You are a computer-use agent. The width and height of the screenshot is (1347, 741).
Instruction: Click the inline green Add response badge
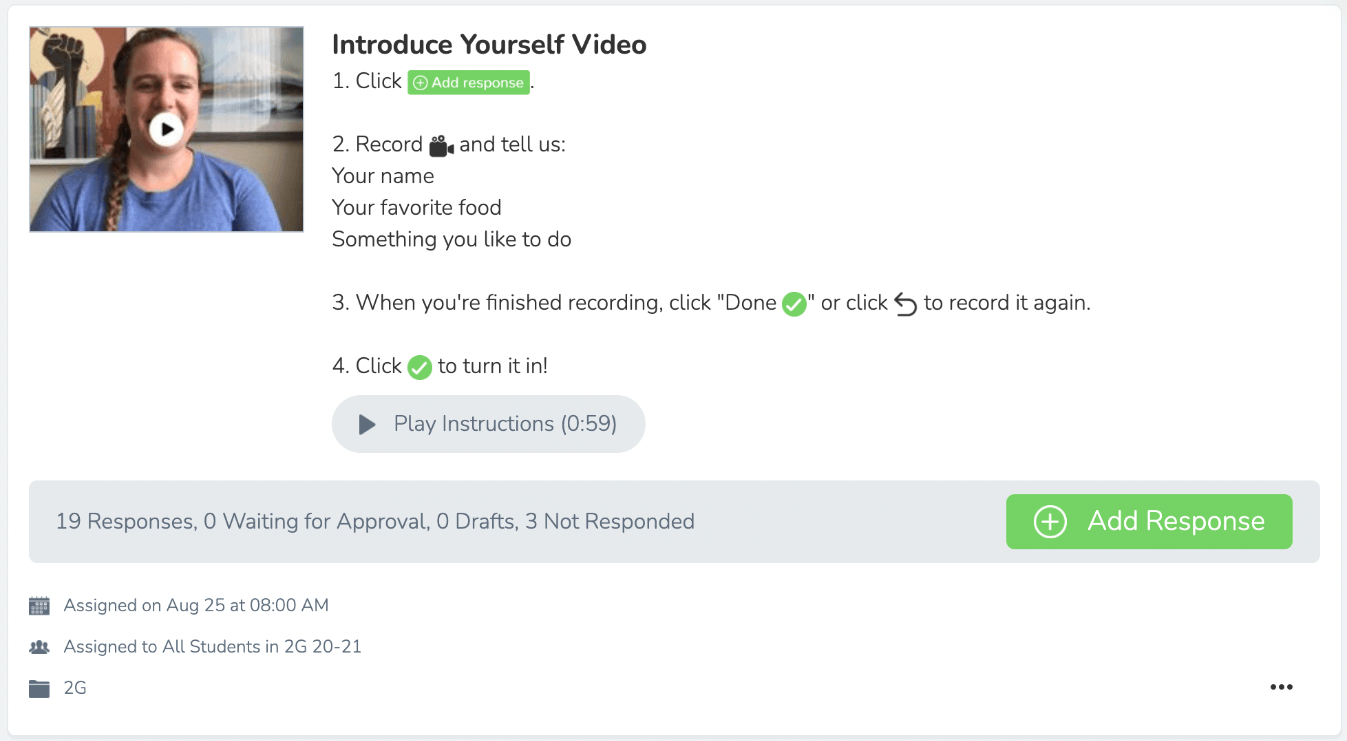point(468,83)
